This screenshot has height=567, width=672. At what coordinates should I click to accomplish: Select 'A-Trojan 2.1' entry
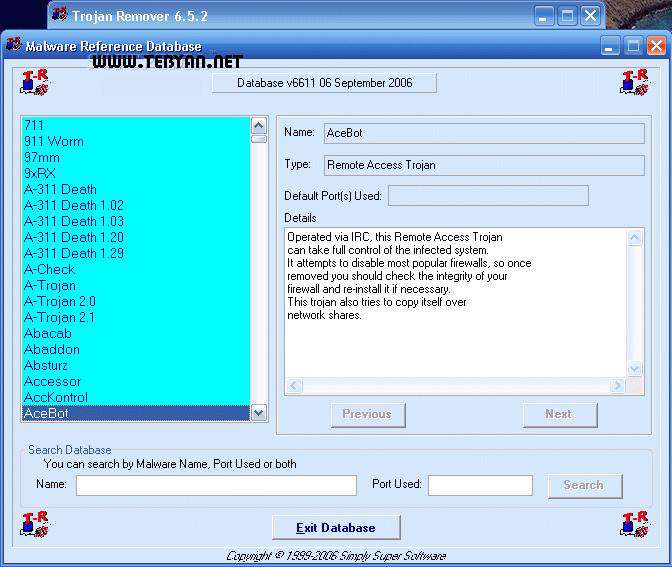(x=135, y=317)
